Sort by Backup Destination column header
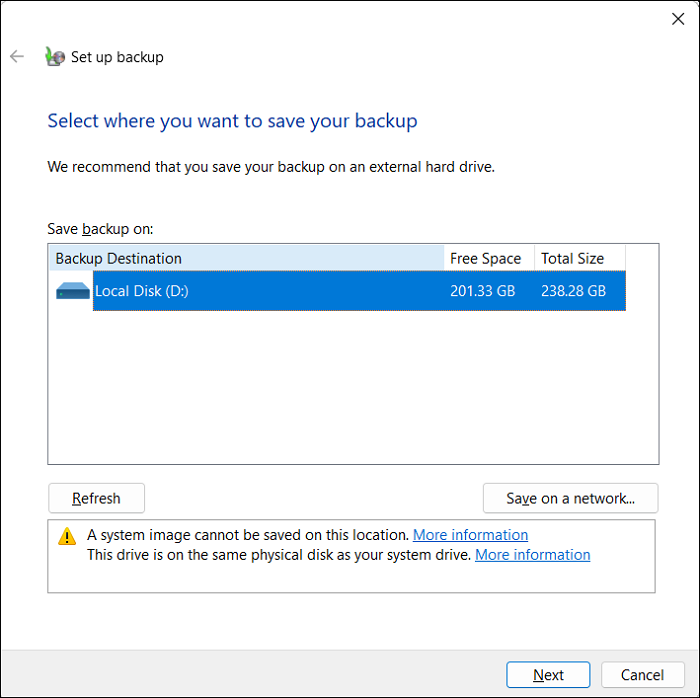700x698 pixels. coord(245,258)
